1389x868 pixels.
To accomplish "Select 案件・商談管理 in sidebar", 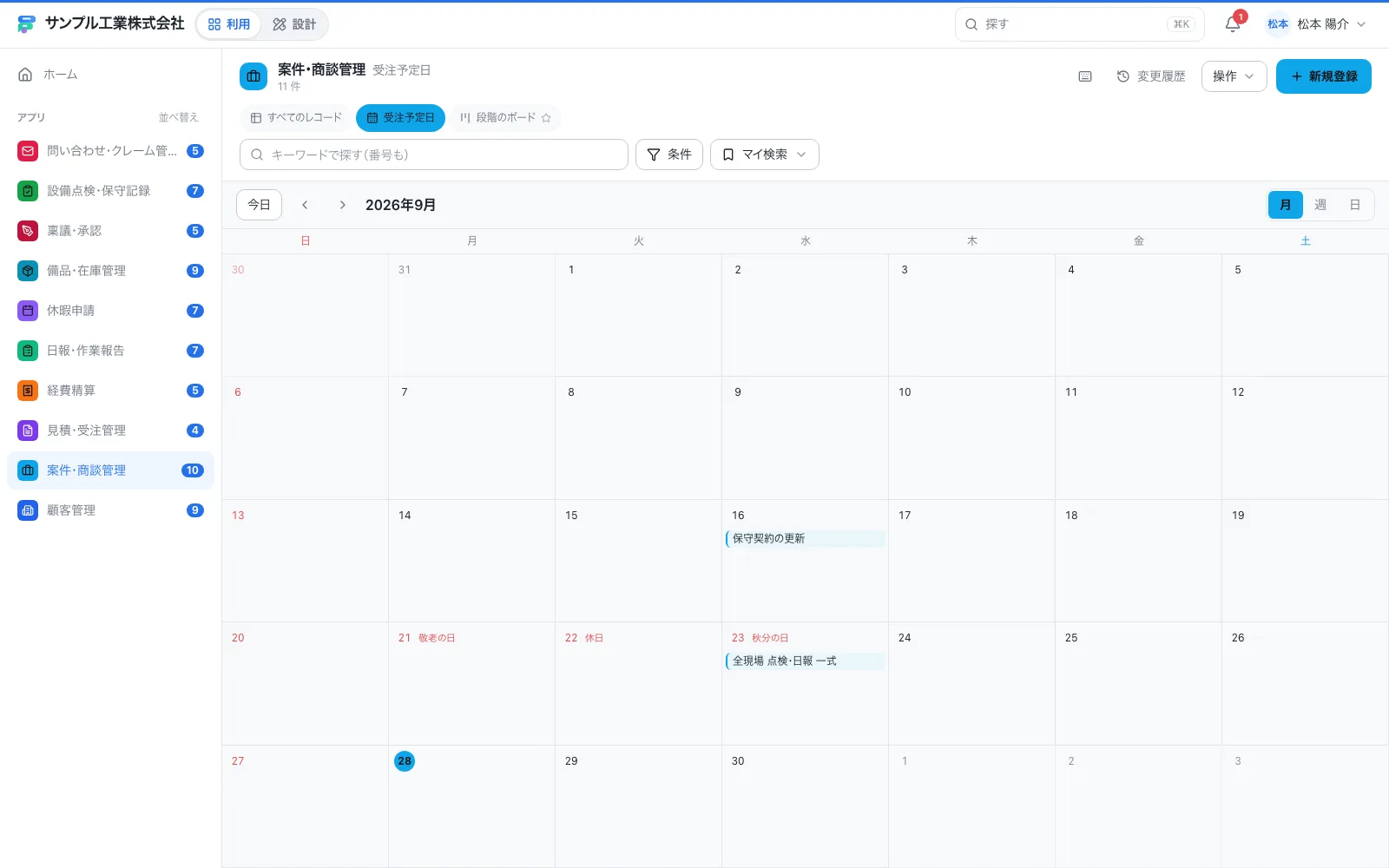I will pyautogui.click(x=110, y=470).
